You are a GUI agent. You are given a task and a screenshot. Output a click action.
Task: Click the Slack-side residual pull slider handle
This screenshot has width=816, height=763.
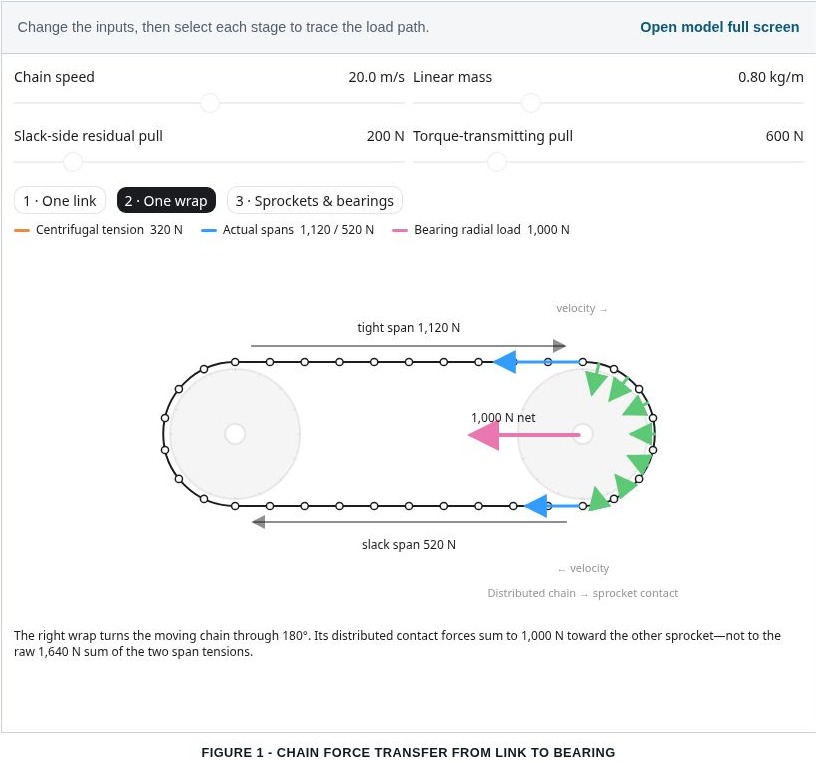coord(73,162)
